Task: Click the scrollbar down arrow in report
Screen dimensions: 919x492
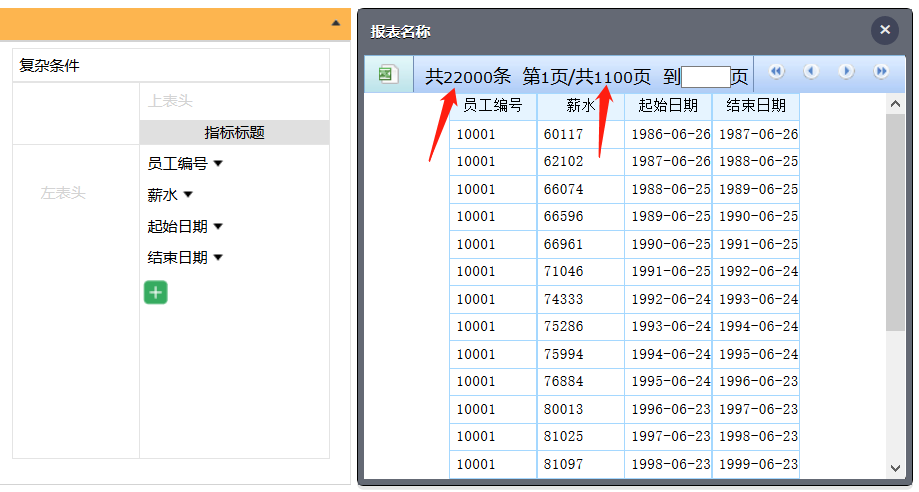Action: (x=895, y=468)
